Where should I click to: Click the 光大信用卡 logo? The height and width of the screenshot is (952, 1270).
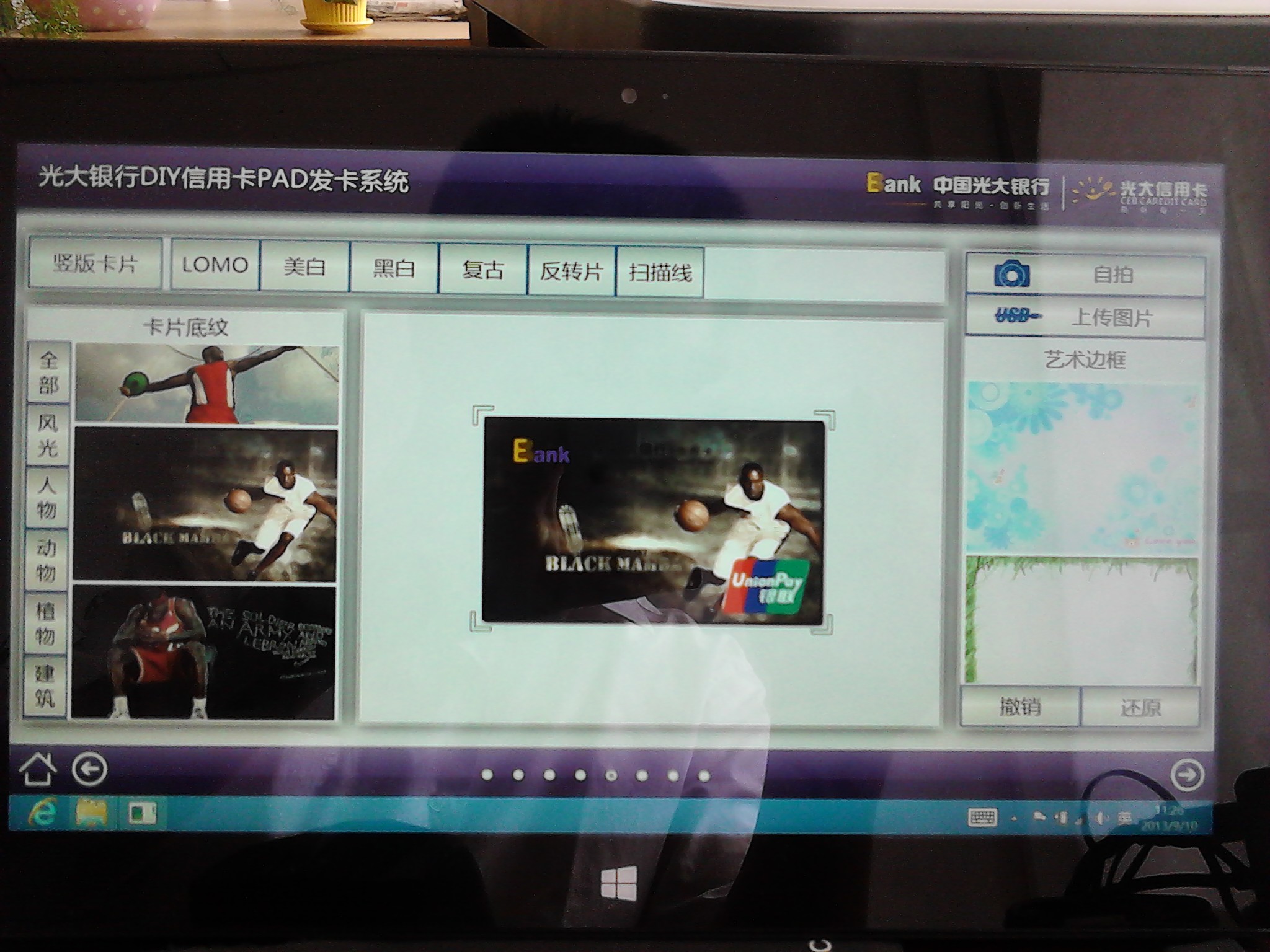pyautogui.click(x=1140, y=195)
